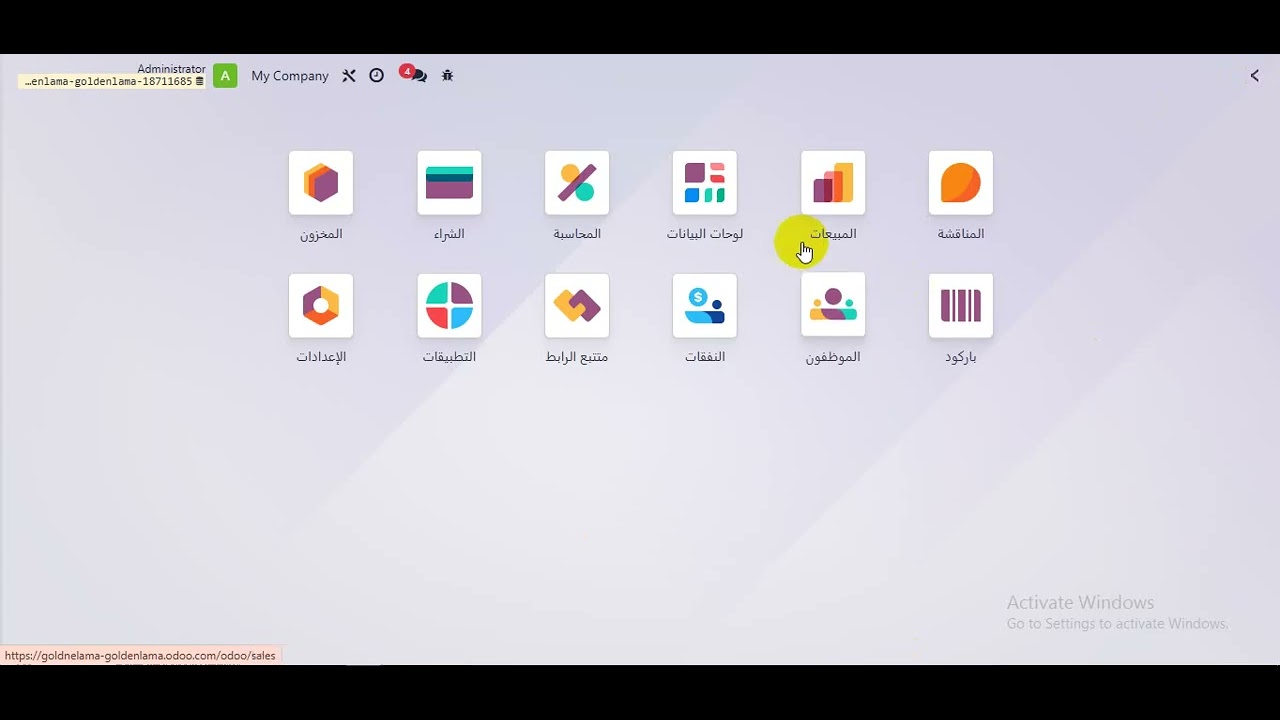Open the Discuss (المناقشة) app icon
1280x720 pixels.
[961, 183]
